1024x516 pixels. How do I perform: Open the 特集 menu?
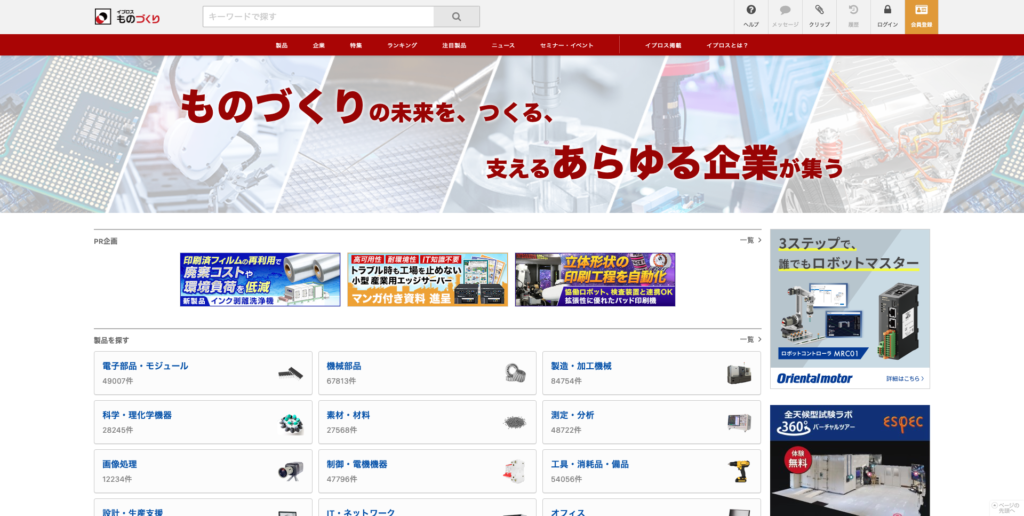coord(356,45)
